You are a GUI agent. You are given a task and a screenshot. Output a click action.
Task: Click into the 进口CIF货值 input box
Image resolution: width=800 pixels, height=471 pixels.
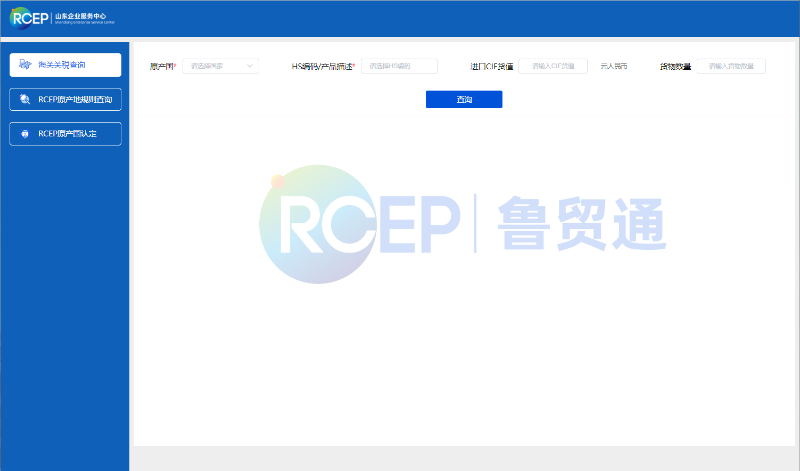pyautogui.click(x=552, y=66)
